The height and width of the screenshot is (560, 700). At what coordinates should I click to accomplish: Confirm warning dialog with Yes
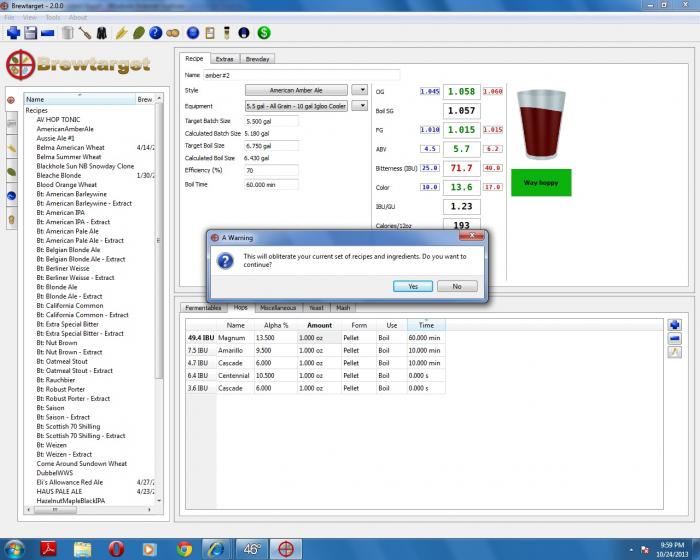click(x=413, y=286)
